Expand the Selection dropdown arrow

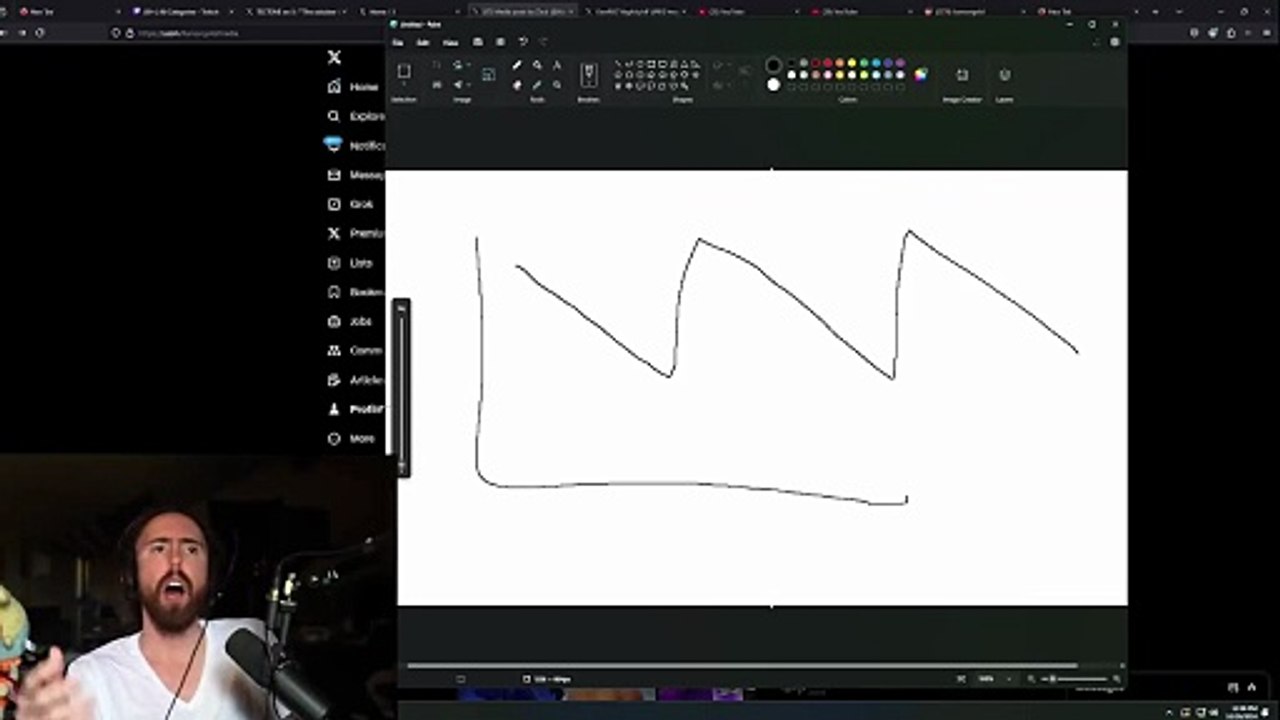[x=404, y=84]
